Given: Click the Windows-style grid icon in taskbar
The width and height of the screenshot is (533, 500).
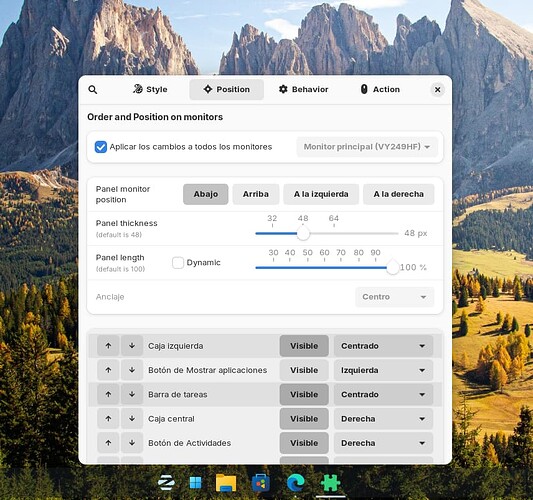Looking at the screenshot, I should [195, 482].
